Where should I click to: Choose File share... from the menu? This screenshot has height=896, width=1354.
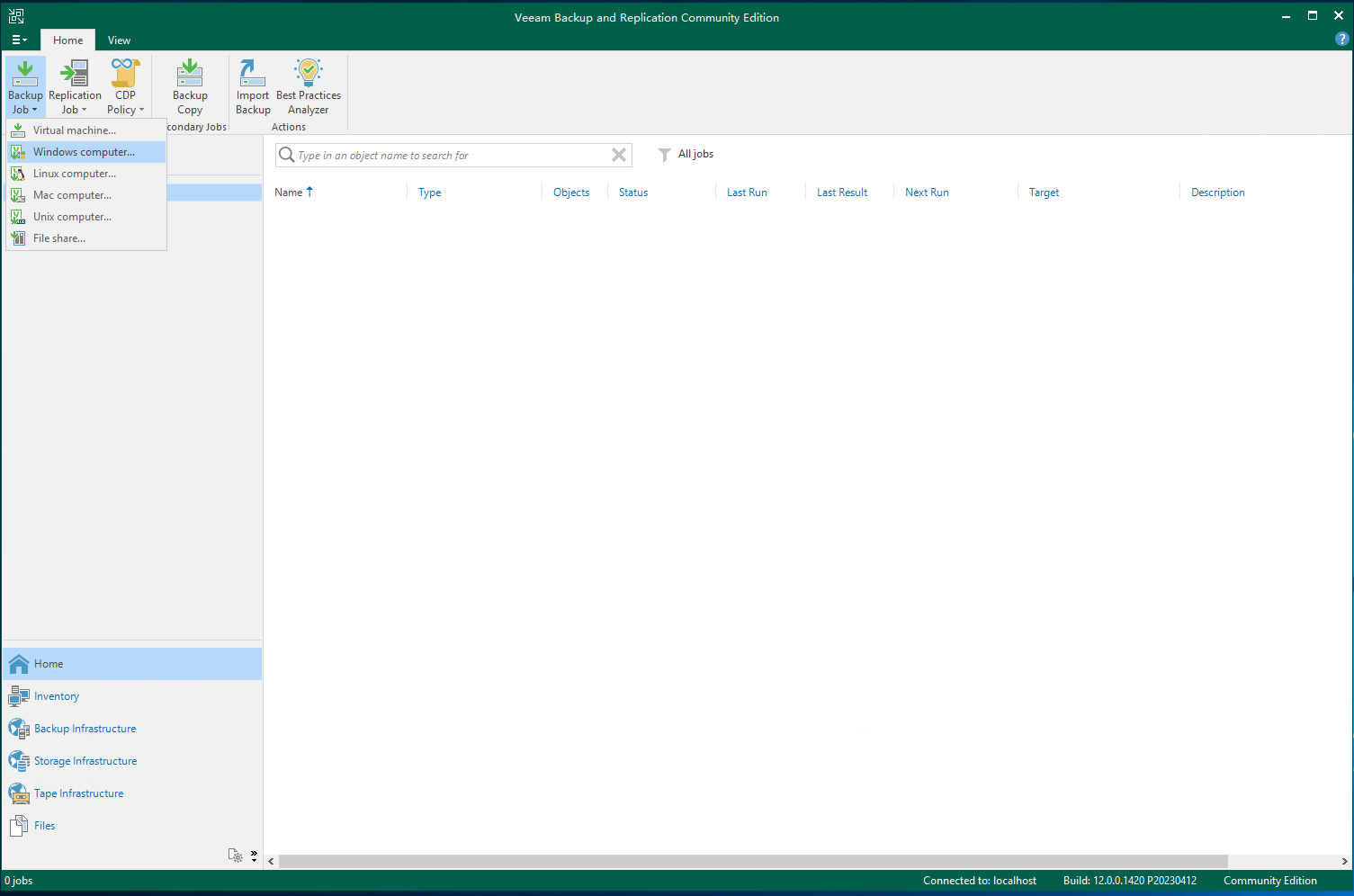86,238
